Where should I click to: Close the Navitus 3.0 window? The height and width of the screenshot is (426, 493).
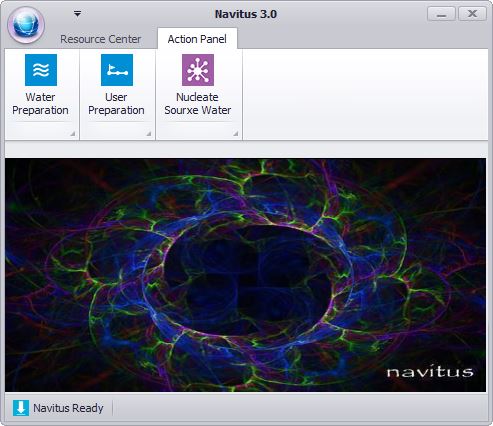point(472,14)
